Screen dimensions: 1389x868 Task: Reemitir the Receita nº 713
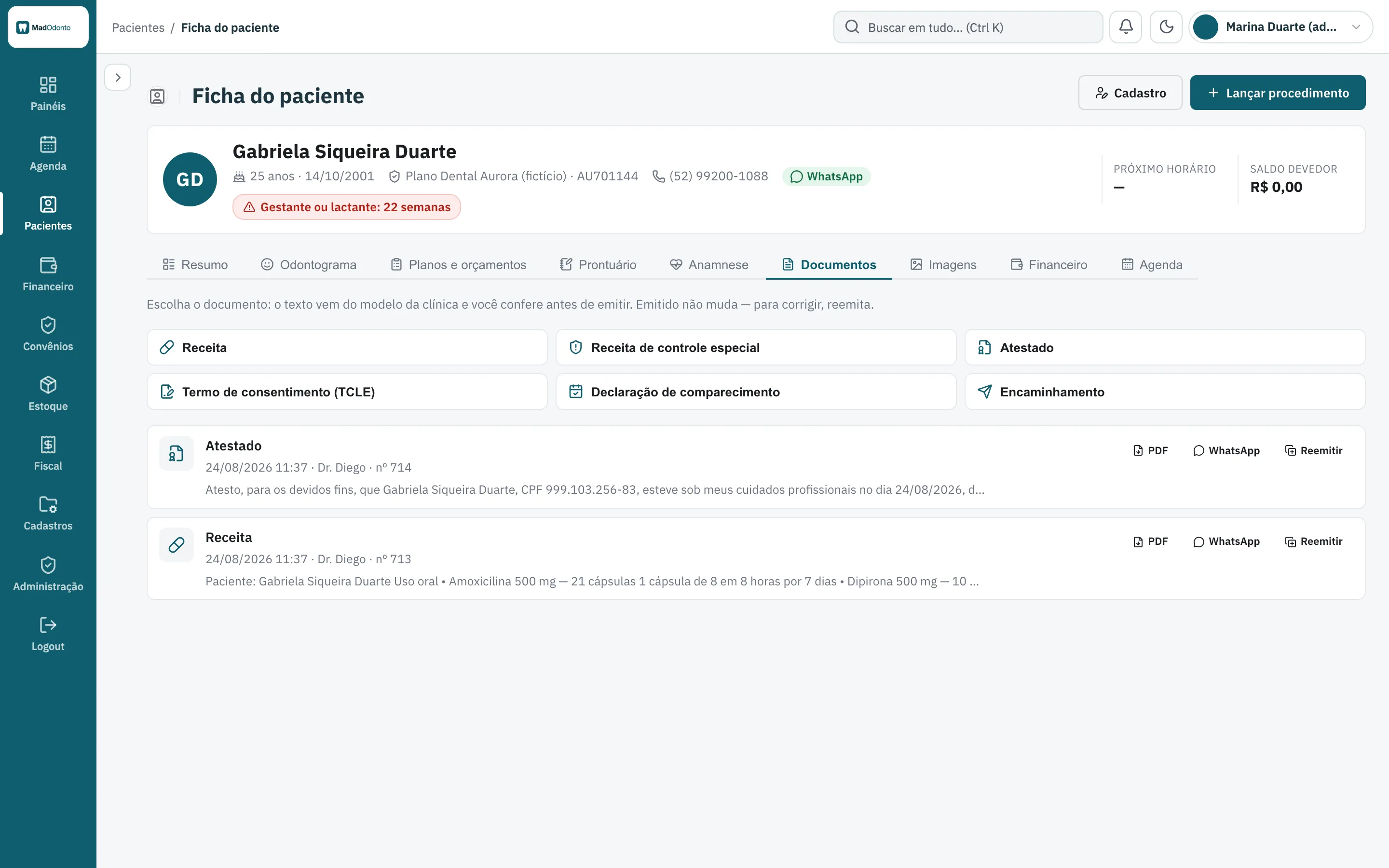click(1313, 542)
